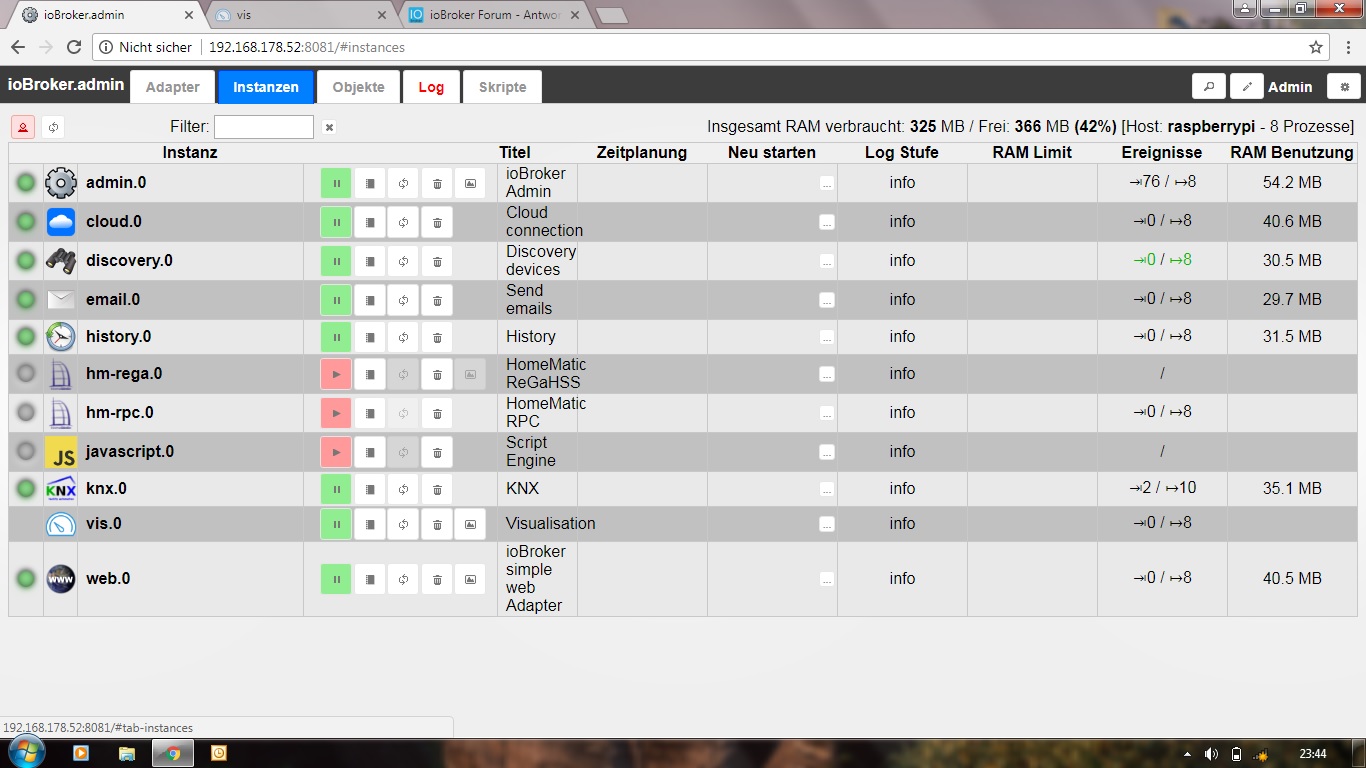Pause the web.0 instance
Image resolution: width=1366 pixels, height=768 pixels.
click(336, 579)
